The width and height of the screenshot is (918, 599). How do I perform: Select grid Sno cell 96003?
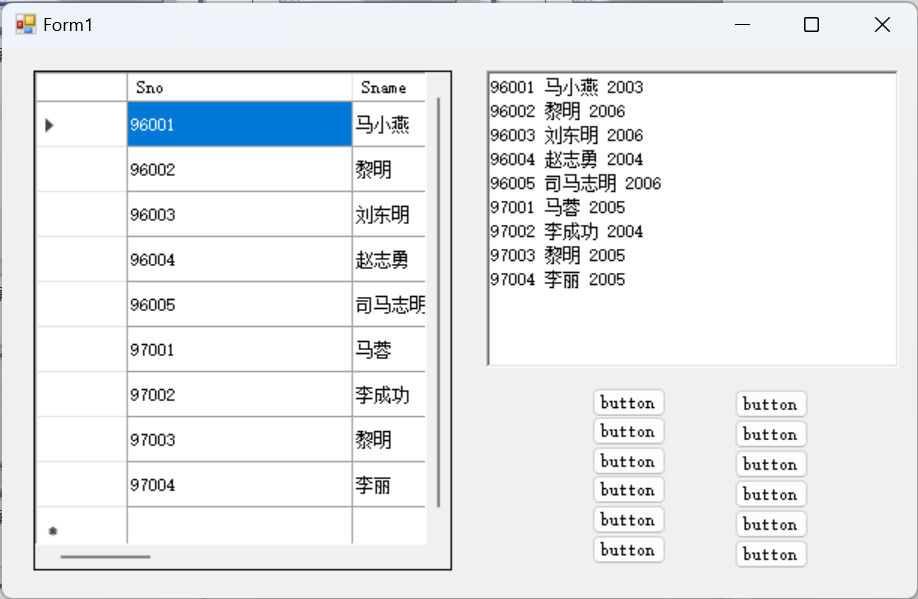(x=239, y=214)
